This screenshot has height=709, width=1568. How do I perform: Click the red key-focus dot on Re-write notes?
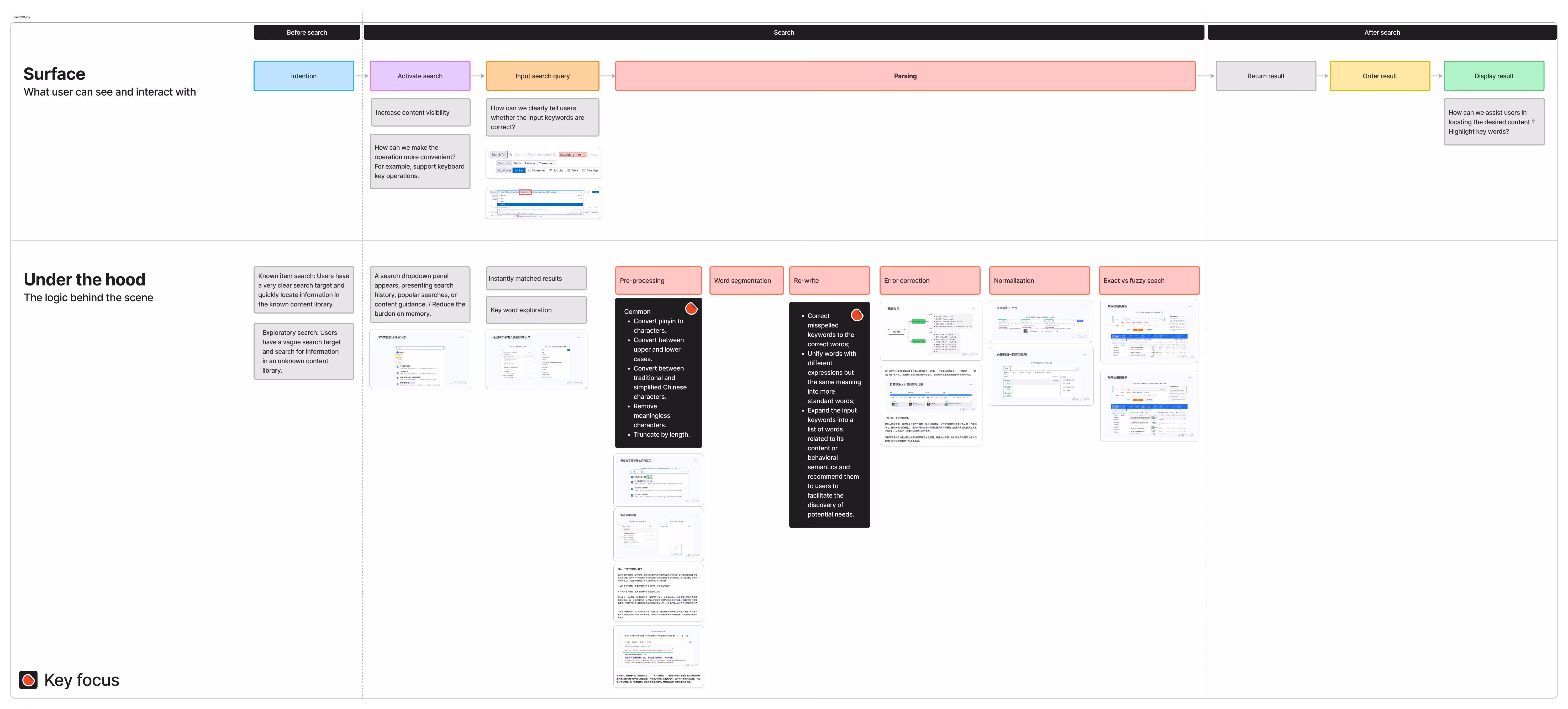coord(856,315)
